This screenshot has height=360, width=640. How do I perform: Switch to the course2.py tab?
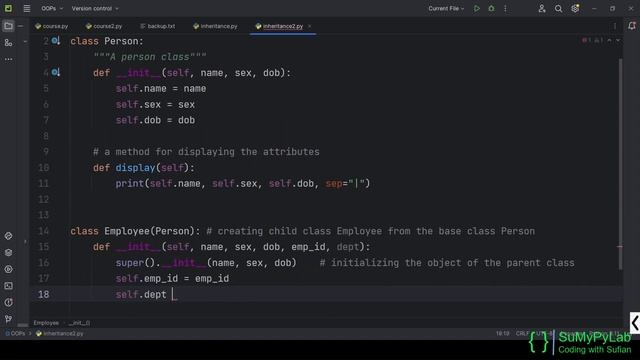[x=104, y=26]
